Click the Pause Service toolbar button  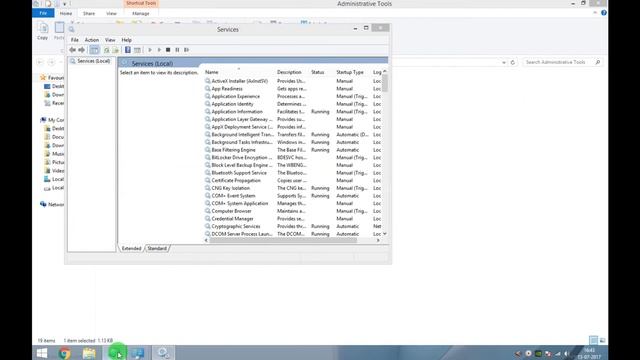(177, 50)
